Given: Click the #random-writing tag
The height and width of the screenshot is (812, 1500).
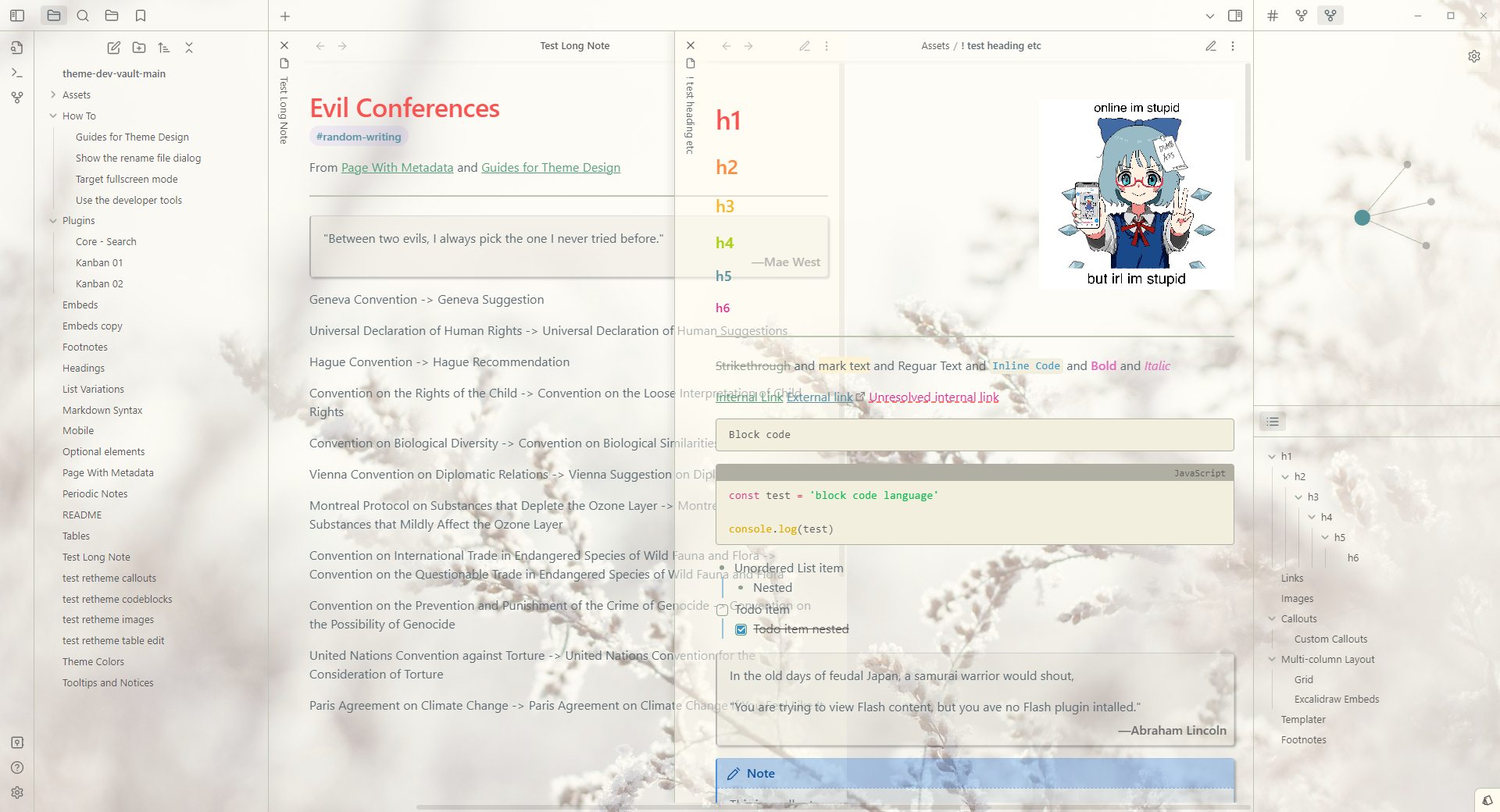Looking at the screenshot, I should pos(359,137).
